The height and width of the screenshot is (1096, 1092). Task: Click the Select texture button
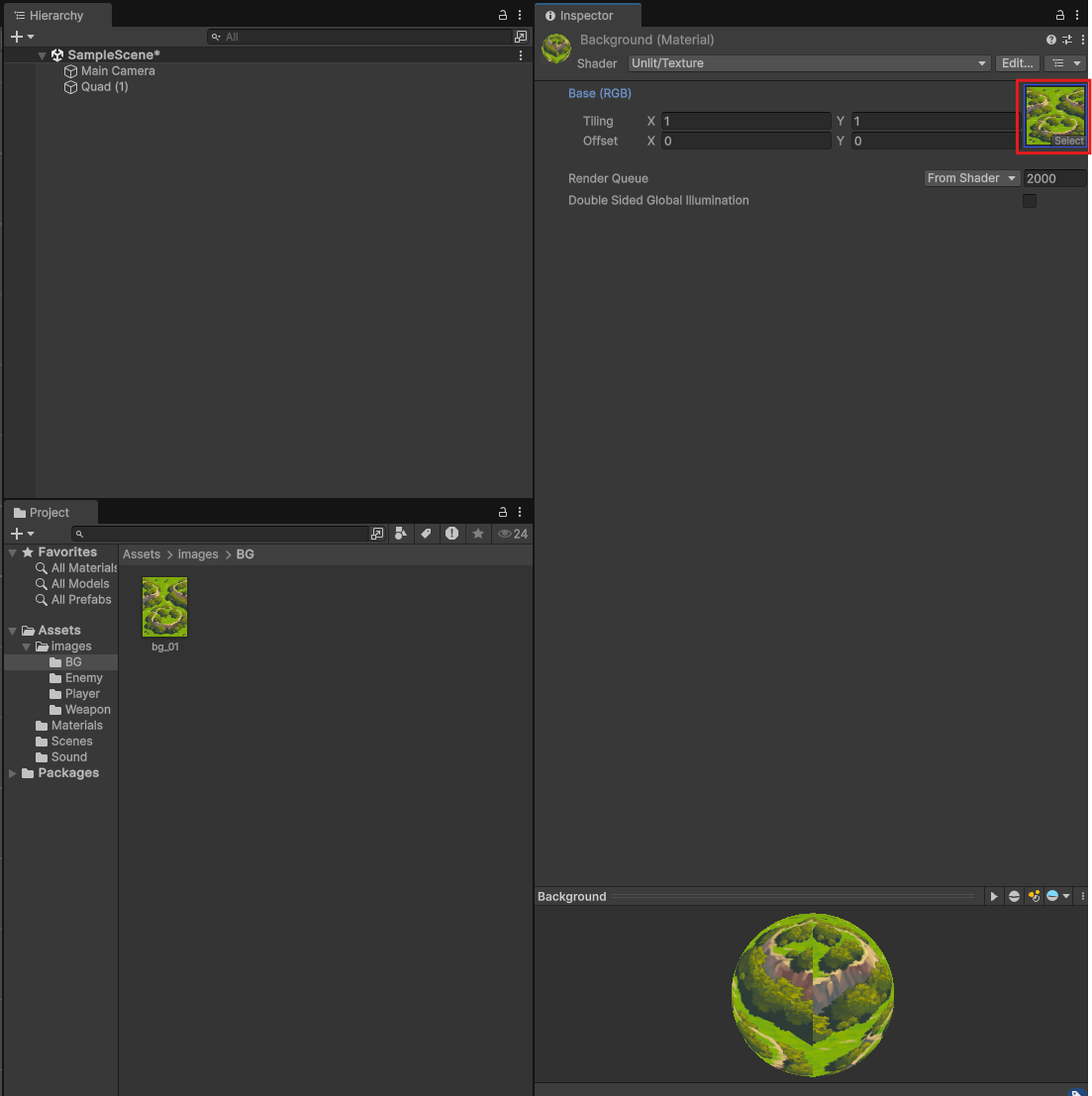(1069, 141)
